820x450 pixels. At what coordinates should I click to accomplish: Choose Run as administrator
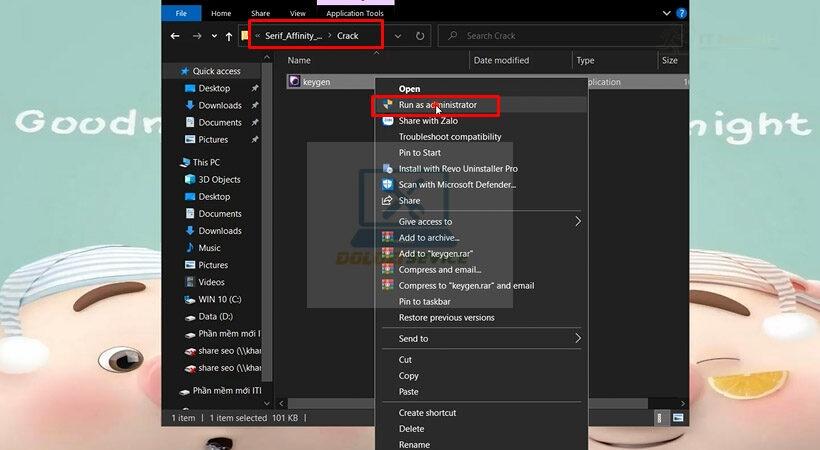click(437, 105)
